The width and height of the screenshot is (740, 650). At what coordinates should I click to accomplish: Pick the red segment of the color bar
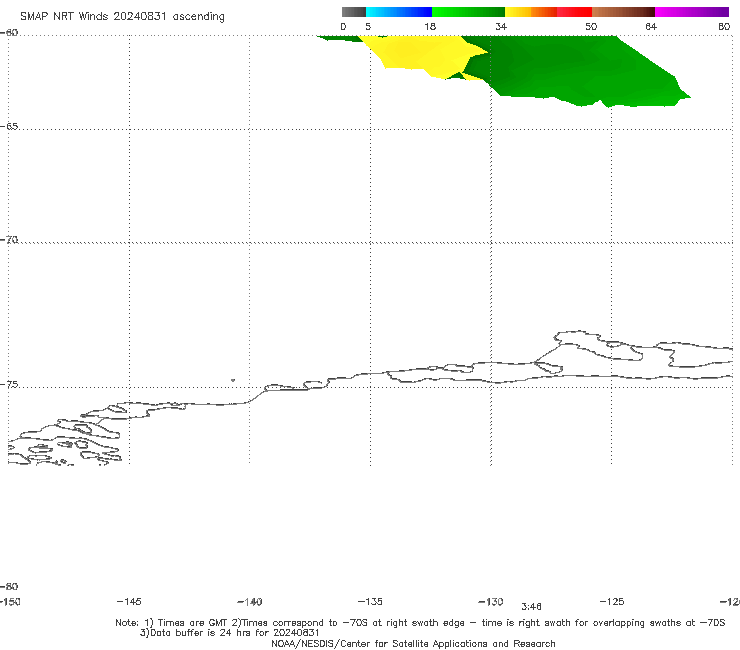574,12
